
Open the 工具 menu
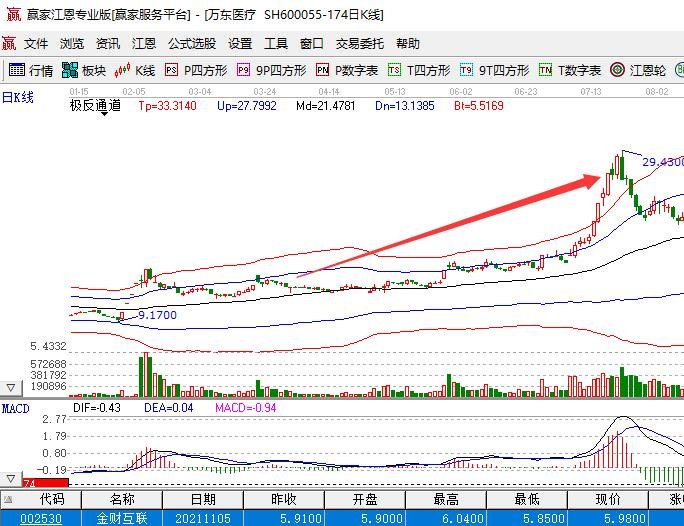tap(276, 44)
